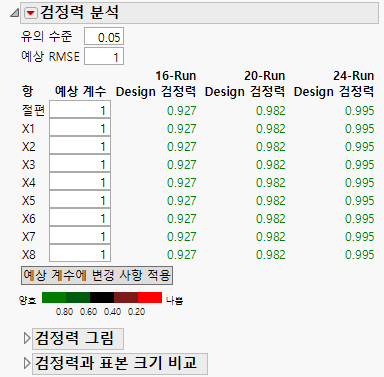Click 0.927 power value in X3 row
Screen dimensions: 384x377
point(182,165)
